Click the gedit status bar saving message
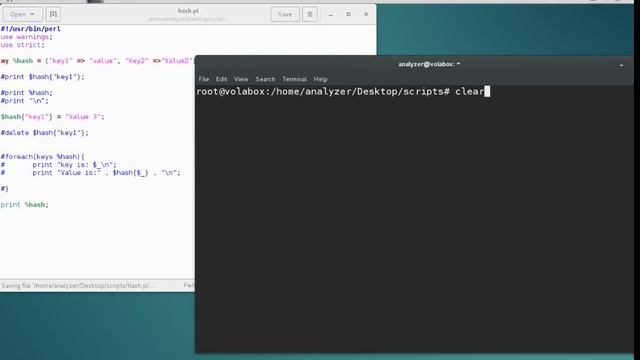Image resolution: width=640 pixels, height=360 pixels. pyautogui.click(x=78, y=286)
